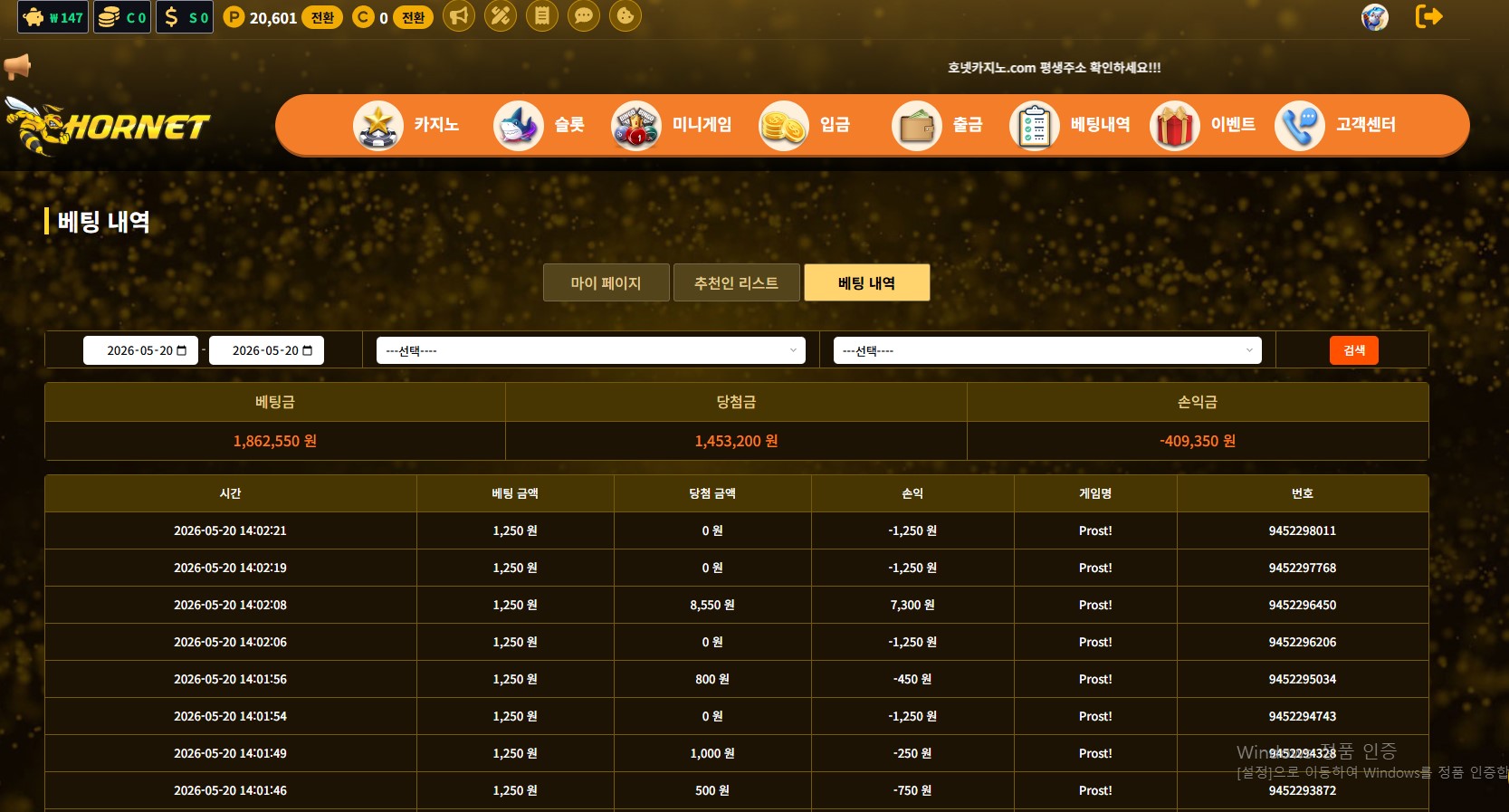The height and width of the screenshot is (812, 1509).
Task: Click the 전환 button beside P 20,601
Action: (x=322, y=17)
